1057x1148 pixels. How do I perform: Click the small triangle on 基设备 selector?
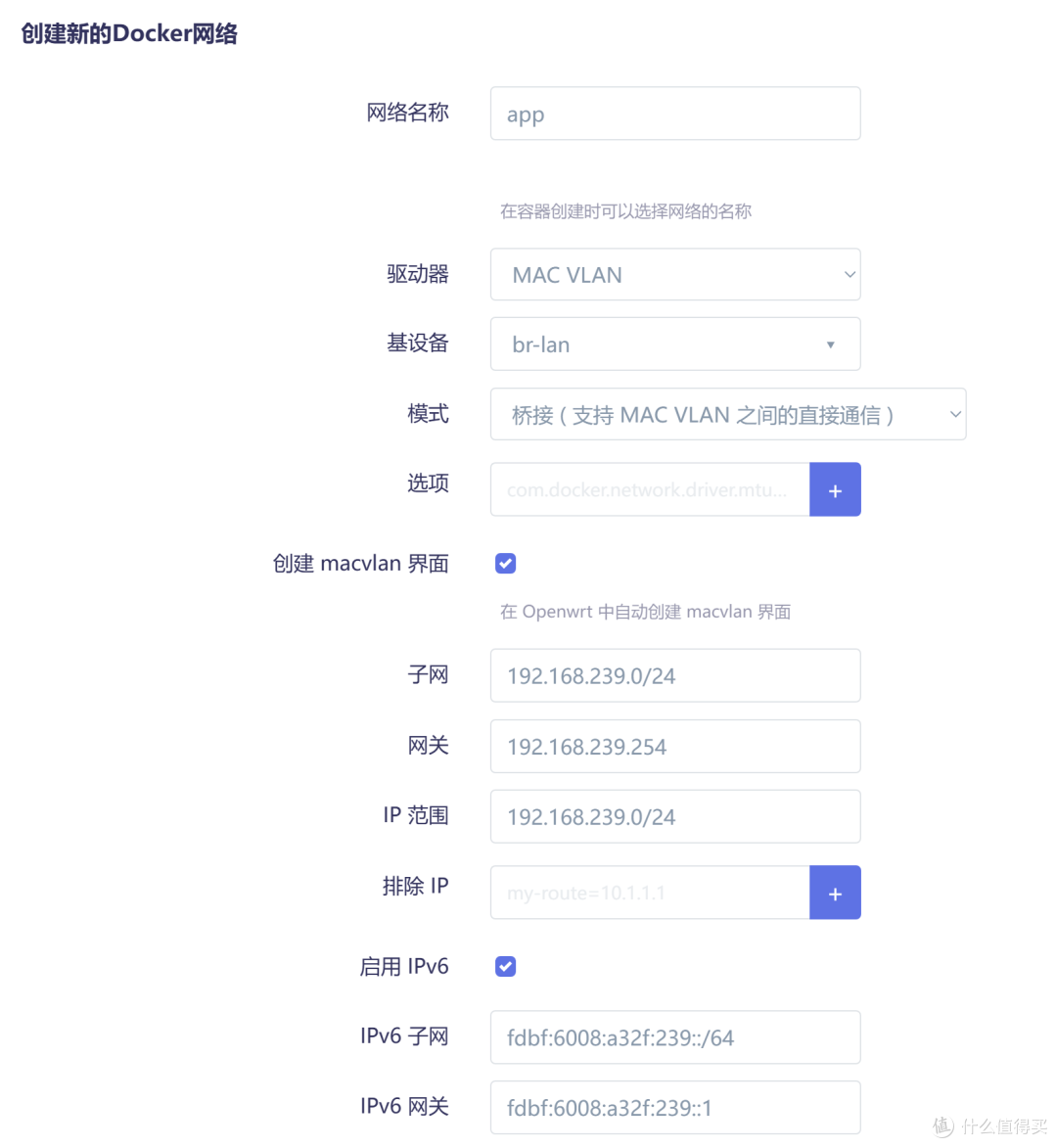pos(830,344)
